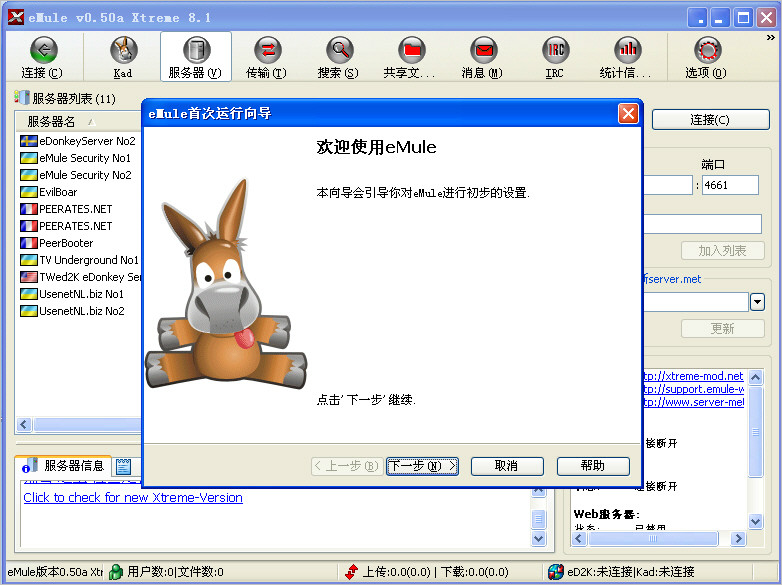Open the Search (搜索) toolbar icon

click(x=339, y=50)
